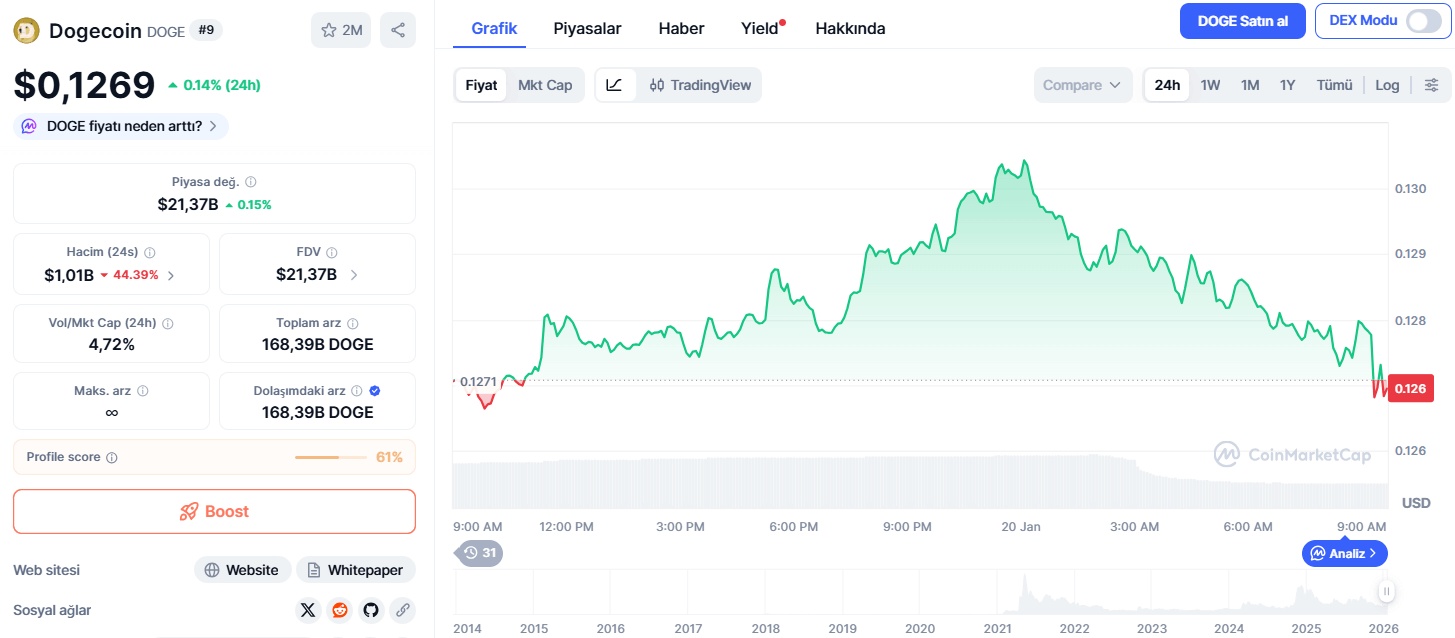Open the Analiz button on chart
This screenshot has height=638, width=1455.
(x=1345, y=553)
